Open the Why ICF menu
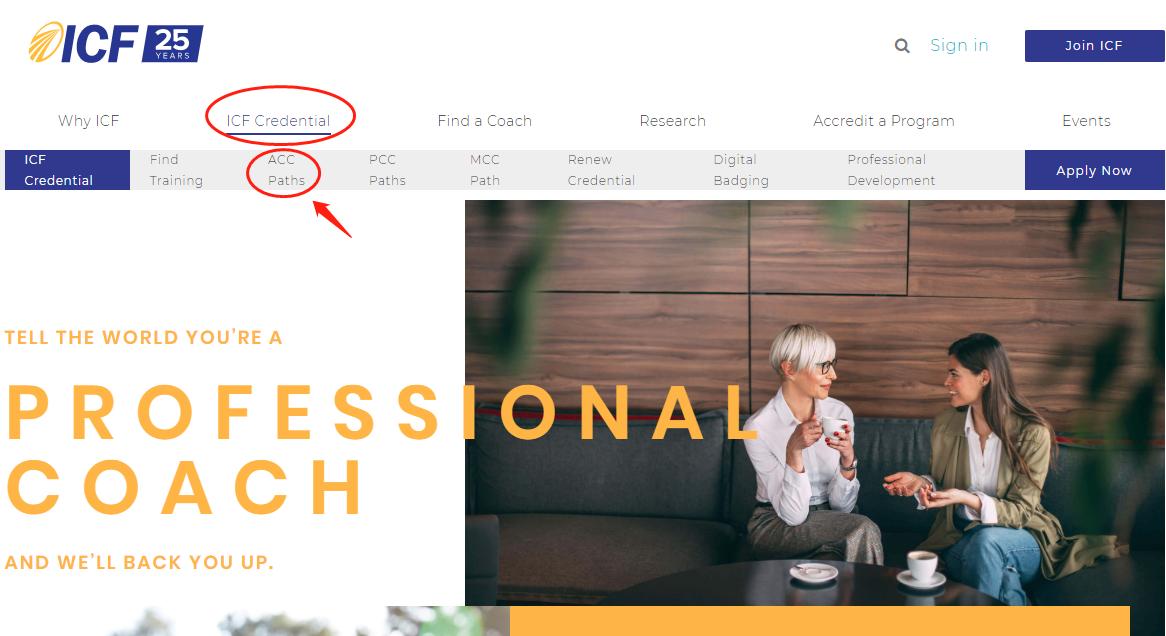The width and height of the screenshot is (1166, 636). [x=88, y=121]
